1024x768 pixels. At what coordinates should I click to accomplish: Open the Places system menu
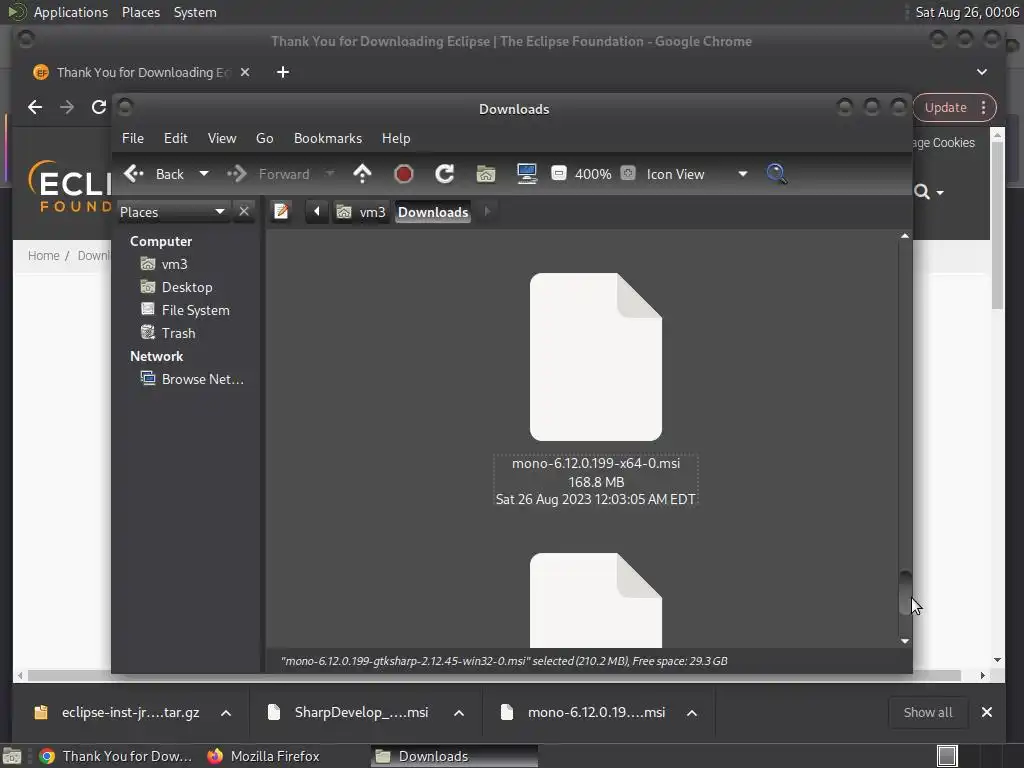(140, 12)
